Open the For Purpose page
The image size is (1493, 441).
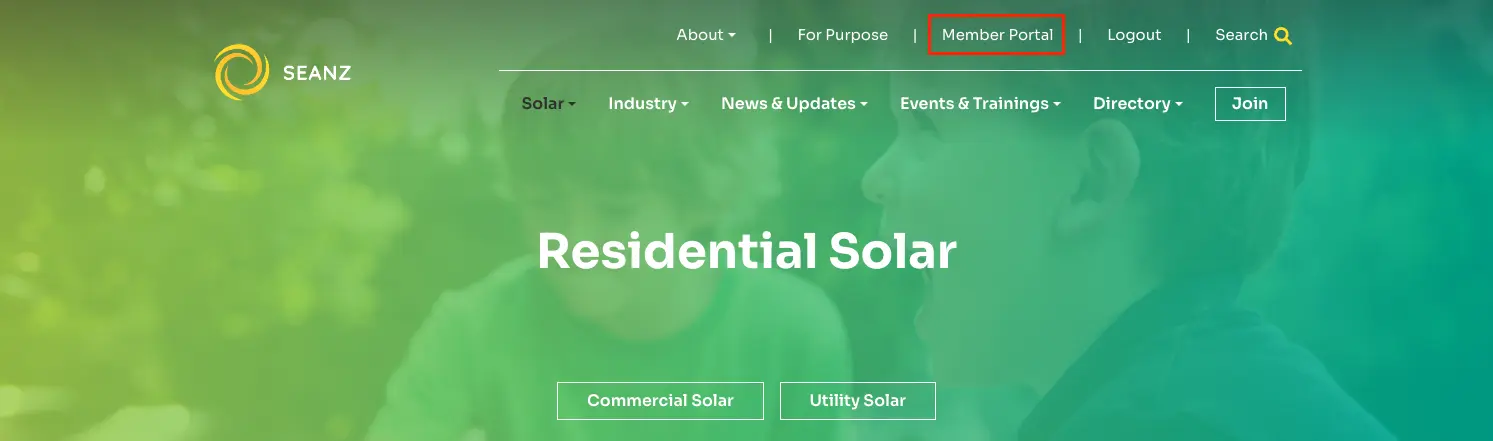point(842,35)
